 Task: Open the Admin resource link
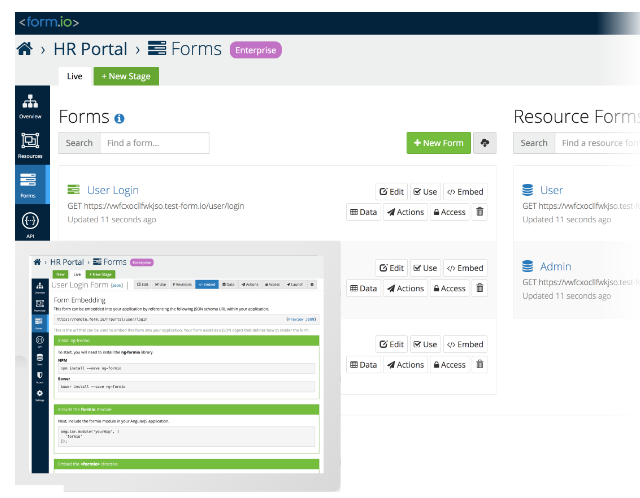click(x=556, y=267)
